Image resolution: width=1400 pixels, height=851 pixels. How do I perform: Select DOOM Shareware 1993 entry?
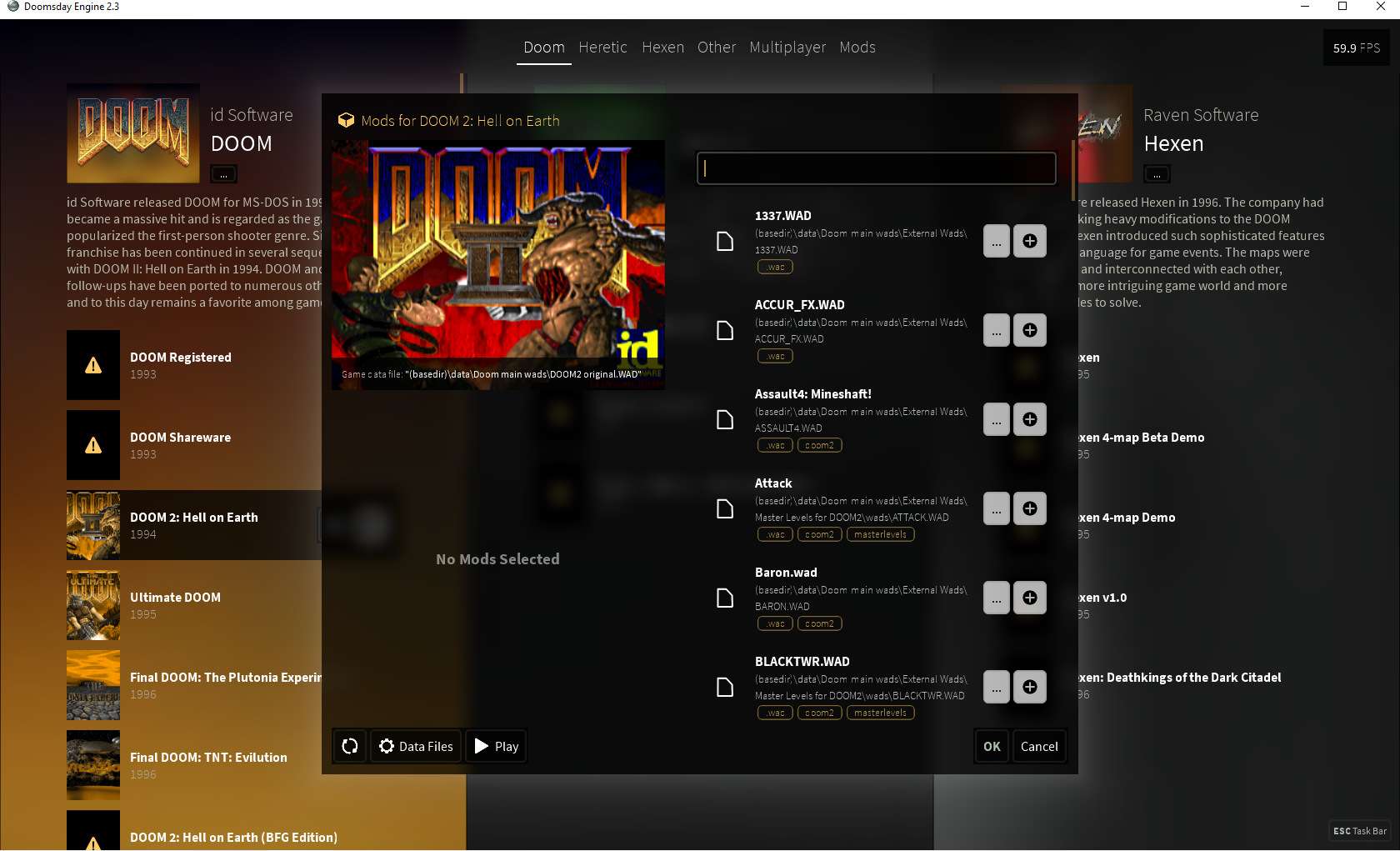(194, 445)
